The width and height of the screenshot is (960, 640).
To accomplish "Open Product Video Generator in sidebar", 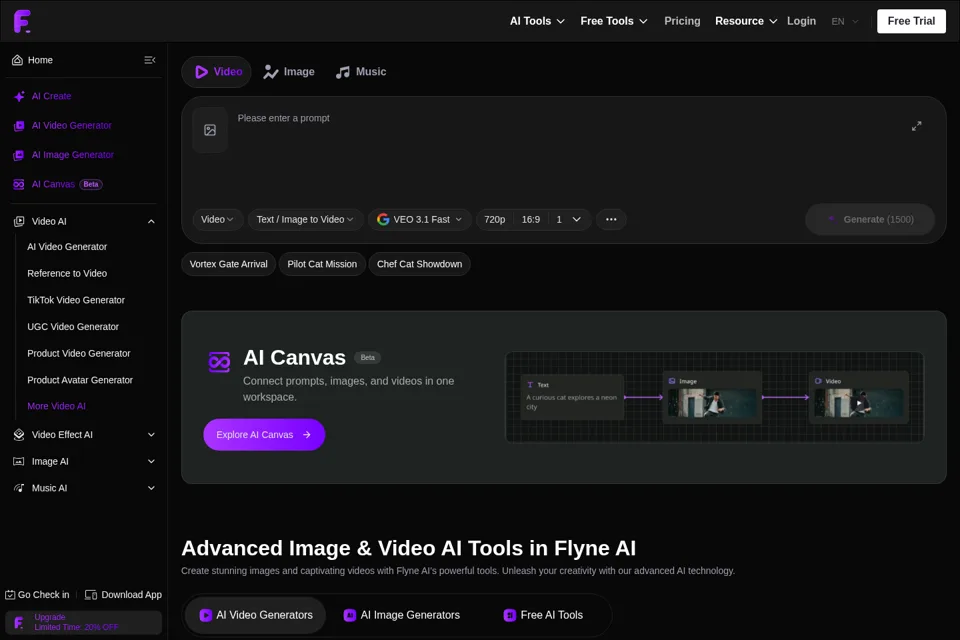I will (x=78, y=353).
